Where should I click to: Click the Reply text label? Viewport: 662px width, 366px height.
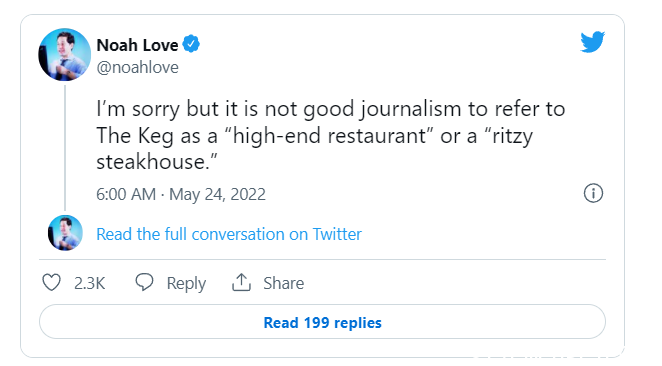[x=186, y=283]
